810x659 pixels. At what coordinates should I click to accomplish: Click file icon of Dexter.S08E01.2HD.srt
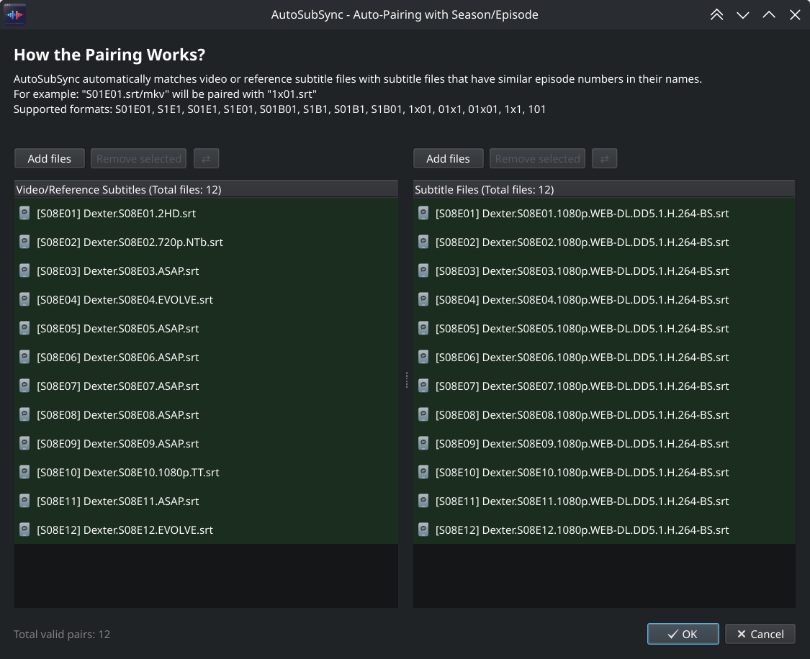tap(24, 213)
